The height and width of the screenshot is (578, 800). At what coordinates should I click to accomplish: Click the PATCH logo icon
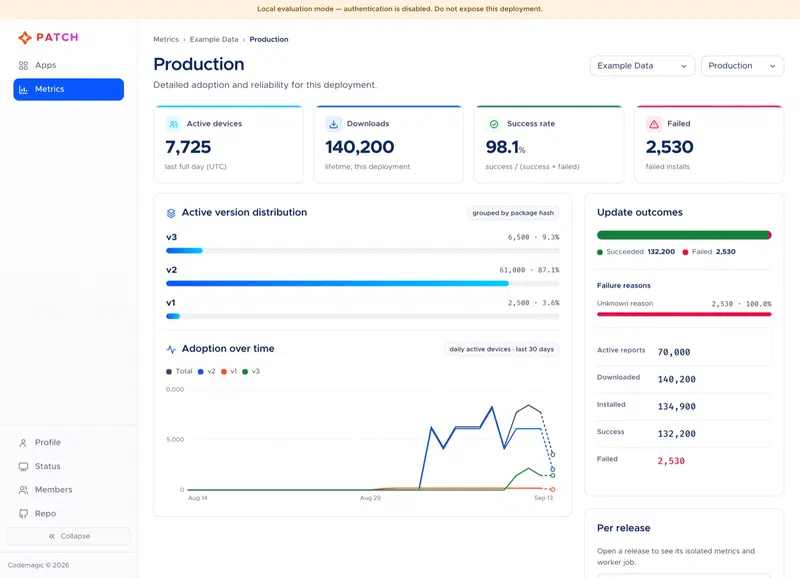coord(24,37)
